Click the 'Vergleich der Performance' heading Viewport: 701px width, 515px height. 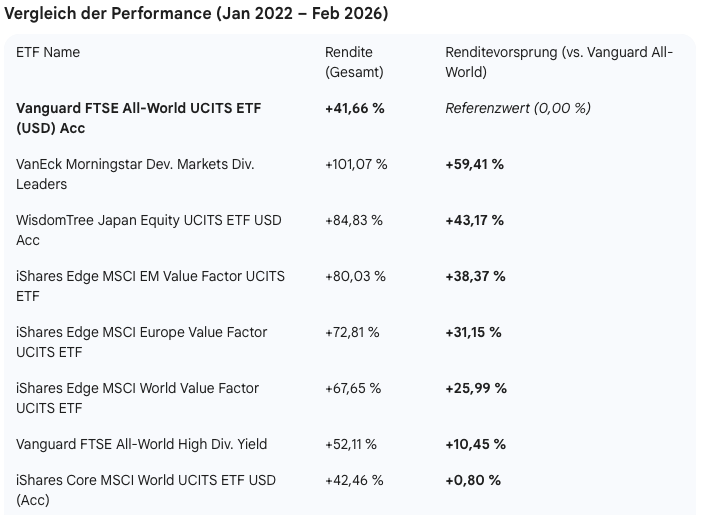[197, 14]
